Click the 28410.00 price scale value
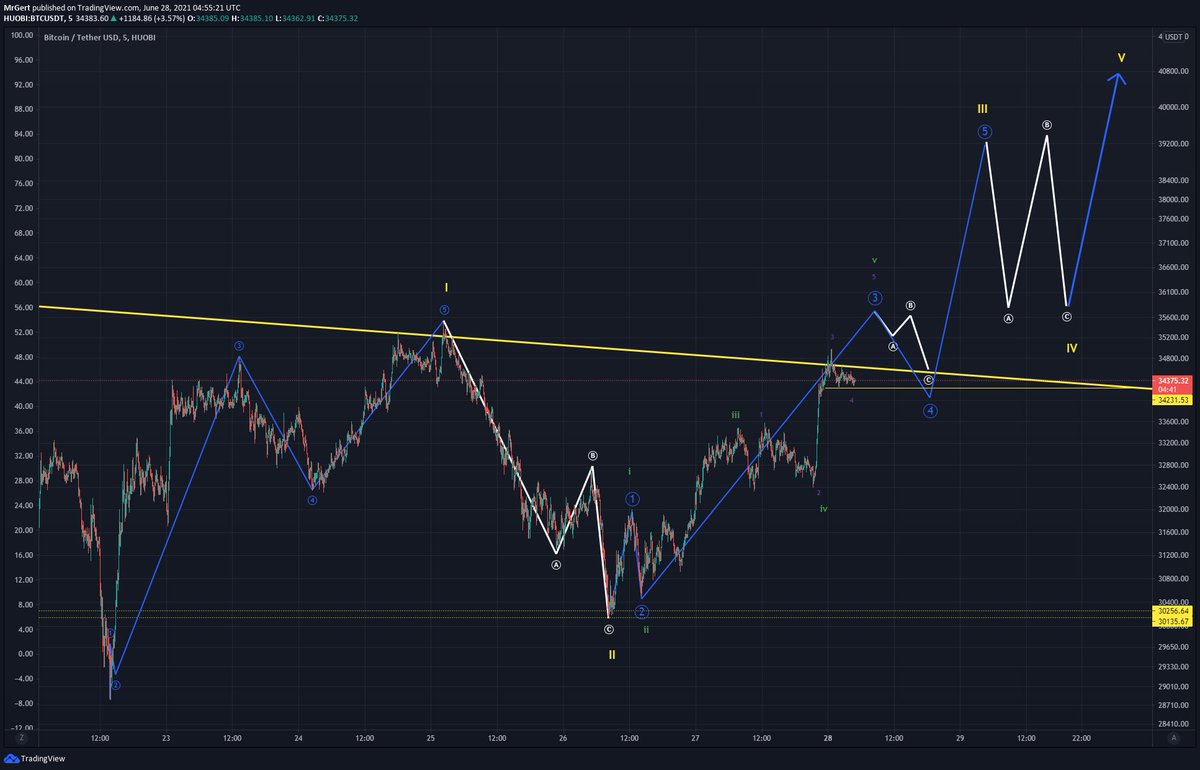This screenshot has height=770, width=1200. 1173,724
